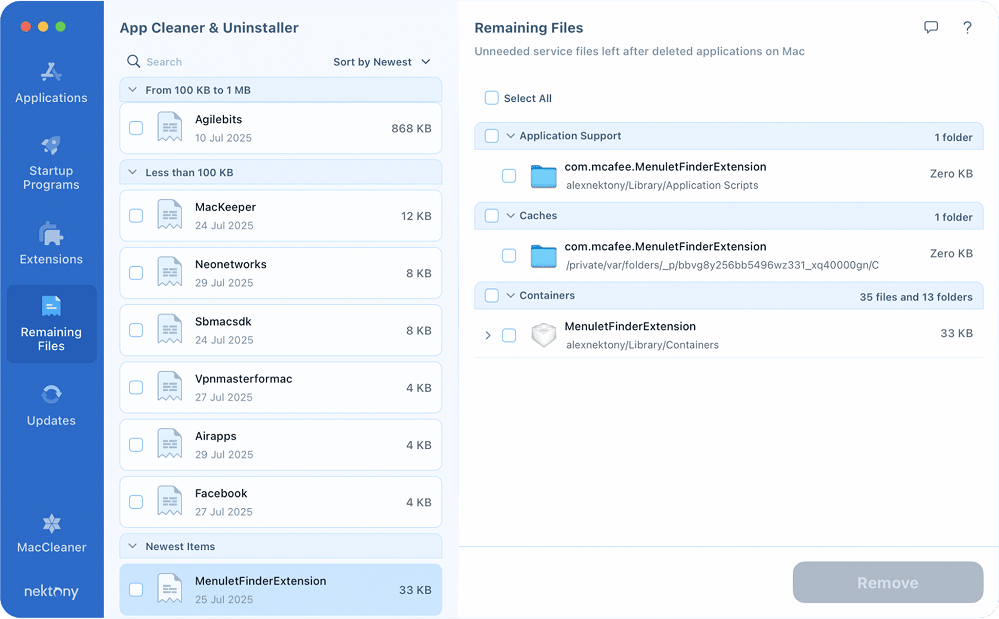999x619 pixels.
Task: Click the MenuletFinderExtension file icon in list
Action: [169, 589]
